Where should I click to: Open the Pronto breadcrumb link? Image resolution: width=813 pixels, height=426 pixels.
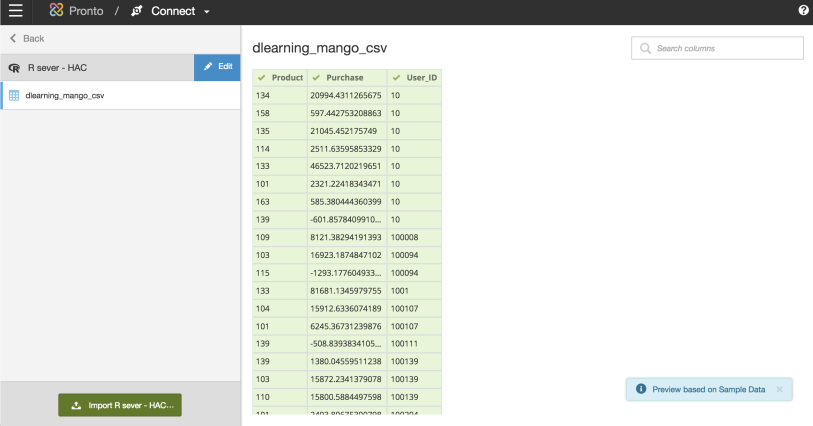tap(86, 11)
